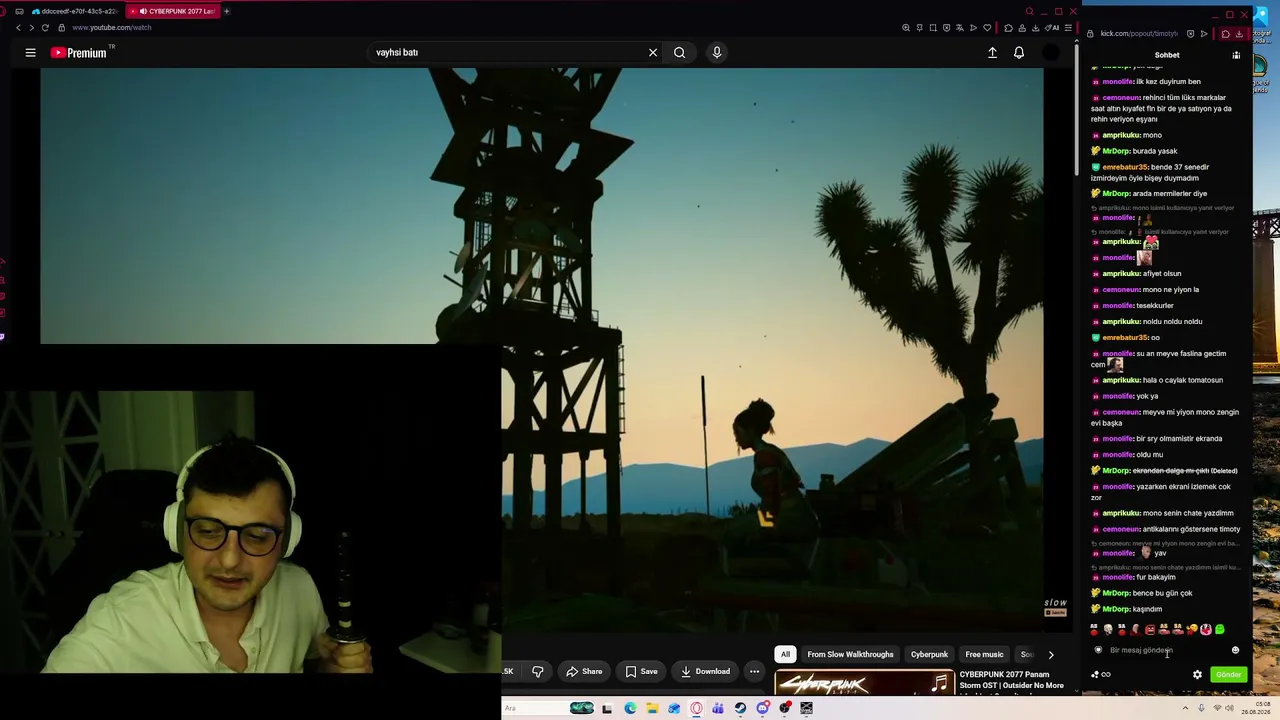The width and height of the screenshot is (1280, 720).
Task: Open Kick chat settings gear
Action: tap(1197, 675)
